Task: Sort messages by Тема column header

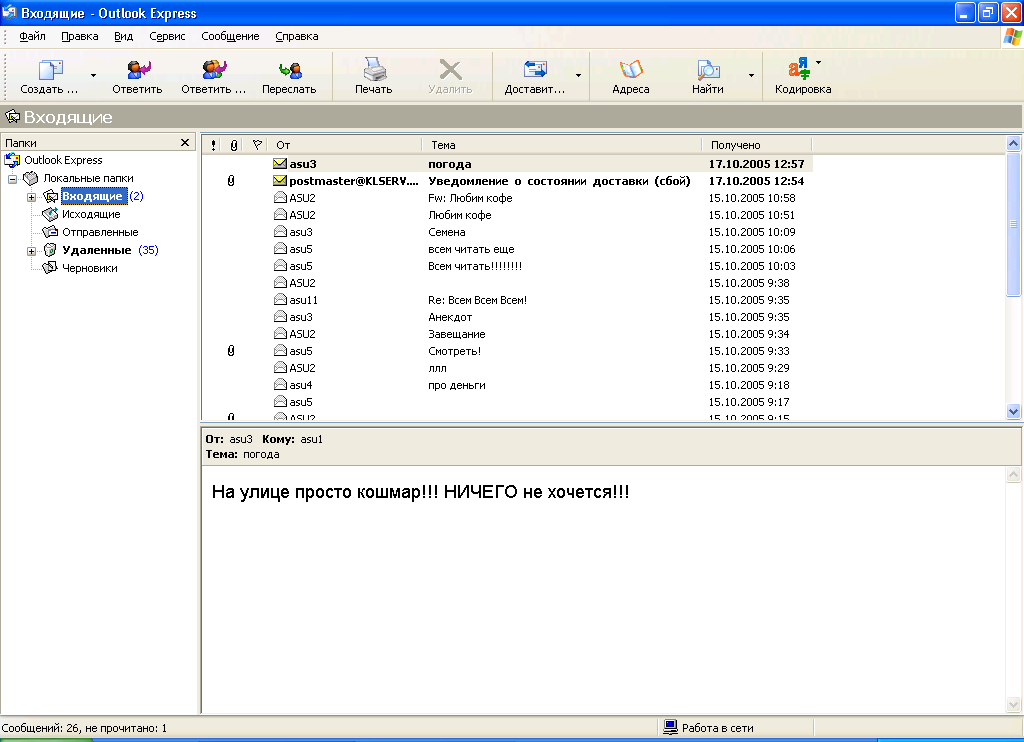Action: [562, 145]
